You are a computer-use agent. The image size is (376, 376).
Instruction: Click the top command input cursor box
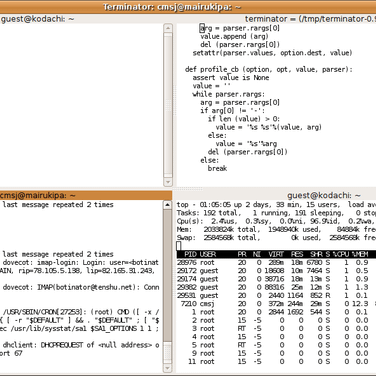[179, 246]
